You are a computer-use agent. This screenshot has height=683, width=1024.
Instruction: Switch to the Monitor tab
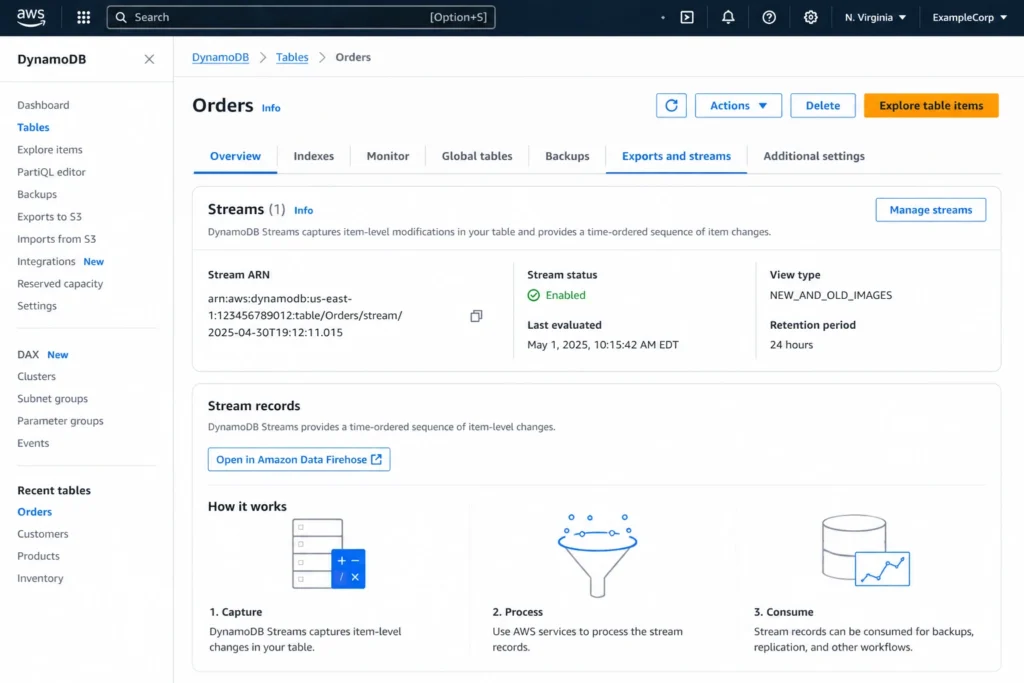387,156
